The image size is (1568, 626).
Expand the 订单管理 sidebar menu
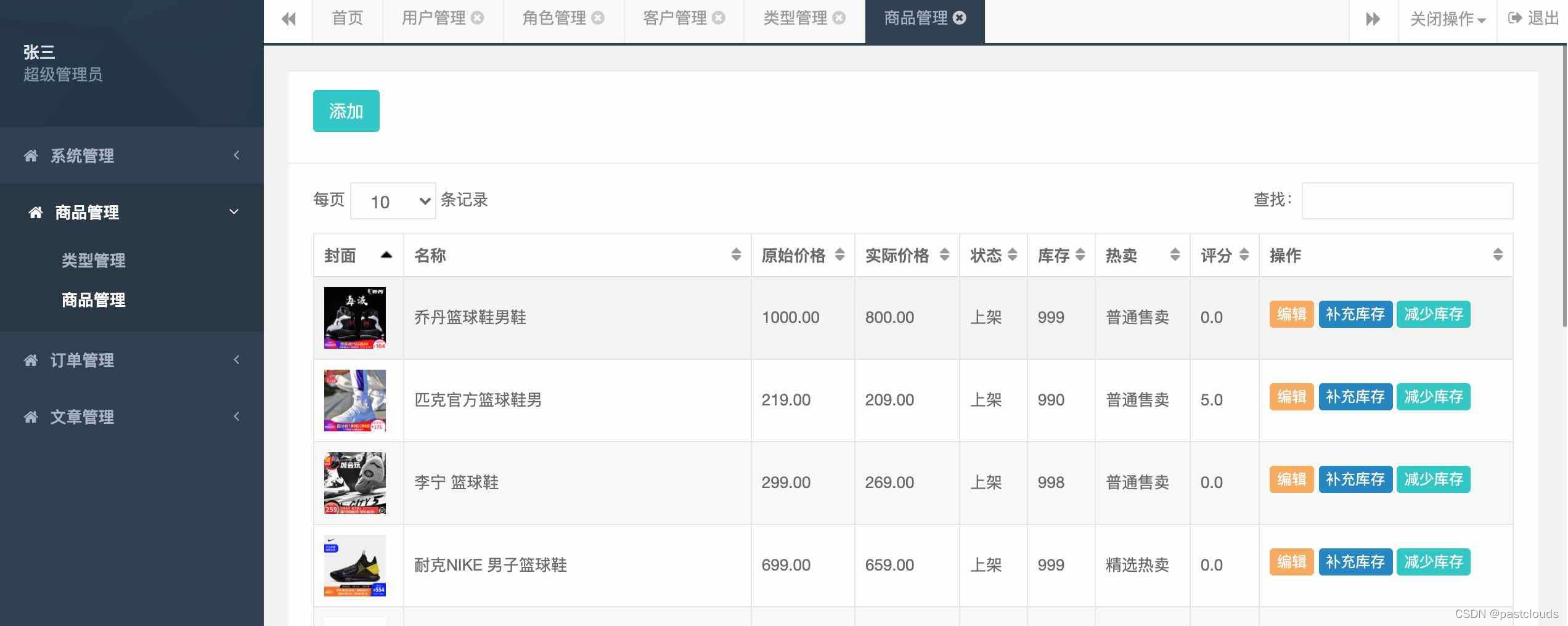pyautogui.click(x=132, y=360)
